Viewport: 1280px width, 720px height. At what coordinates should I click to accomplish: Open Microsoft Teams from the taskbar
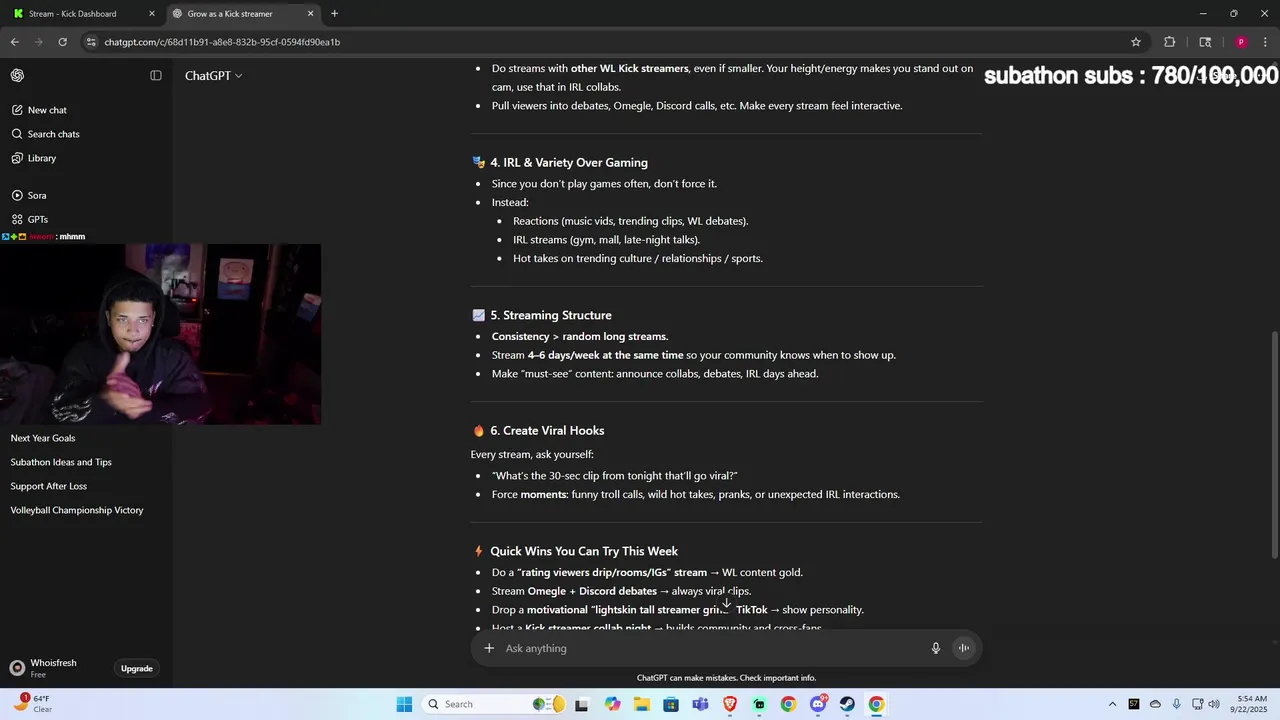coord(700,704)
